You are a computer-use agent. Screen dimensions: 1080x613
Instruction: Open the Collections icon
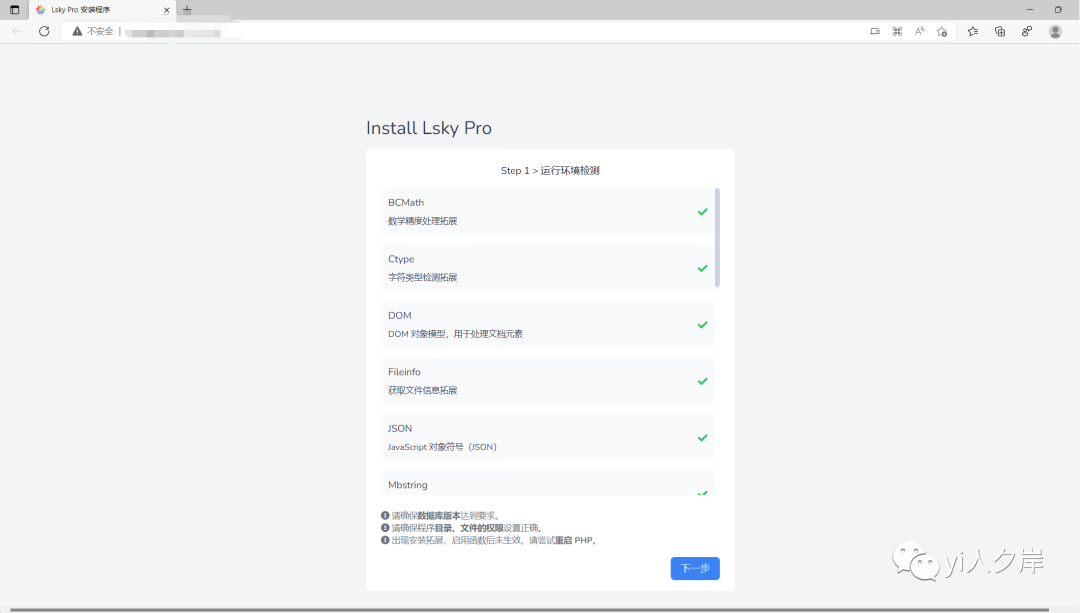[x=1000, y=31]
